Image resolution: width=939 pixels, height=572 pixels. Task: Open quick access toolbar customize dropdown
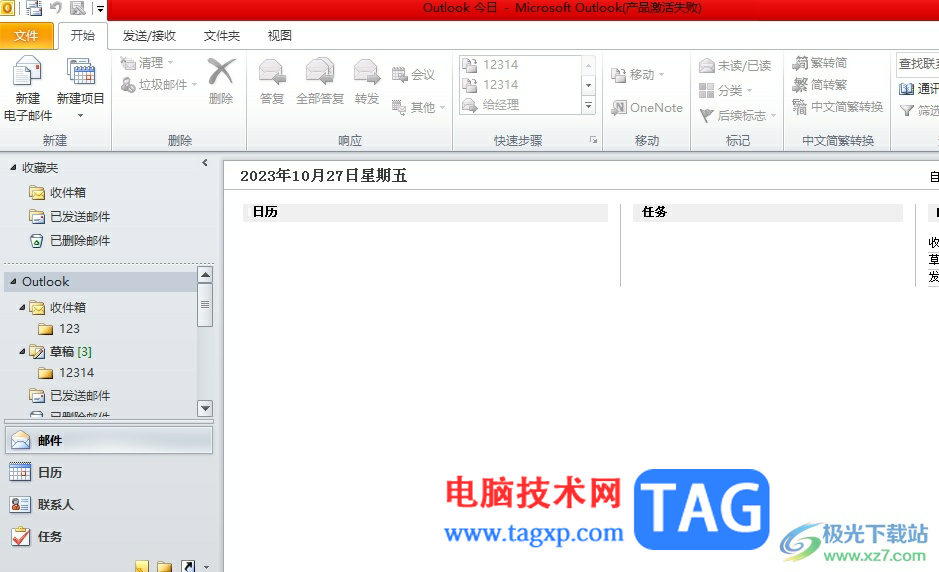100,9
